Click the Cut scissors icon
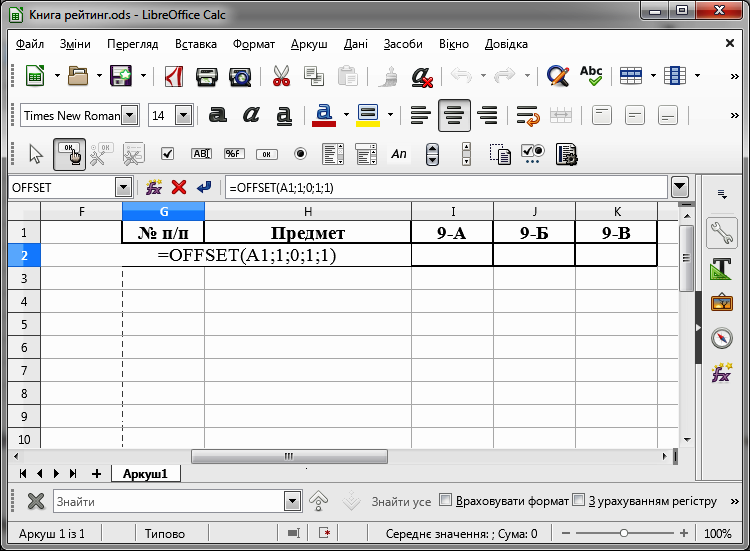The width and height of the screenshot is (750, 551). pos(281,76)
